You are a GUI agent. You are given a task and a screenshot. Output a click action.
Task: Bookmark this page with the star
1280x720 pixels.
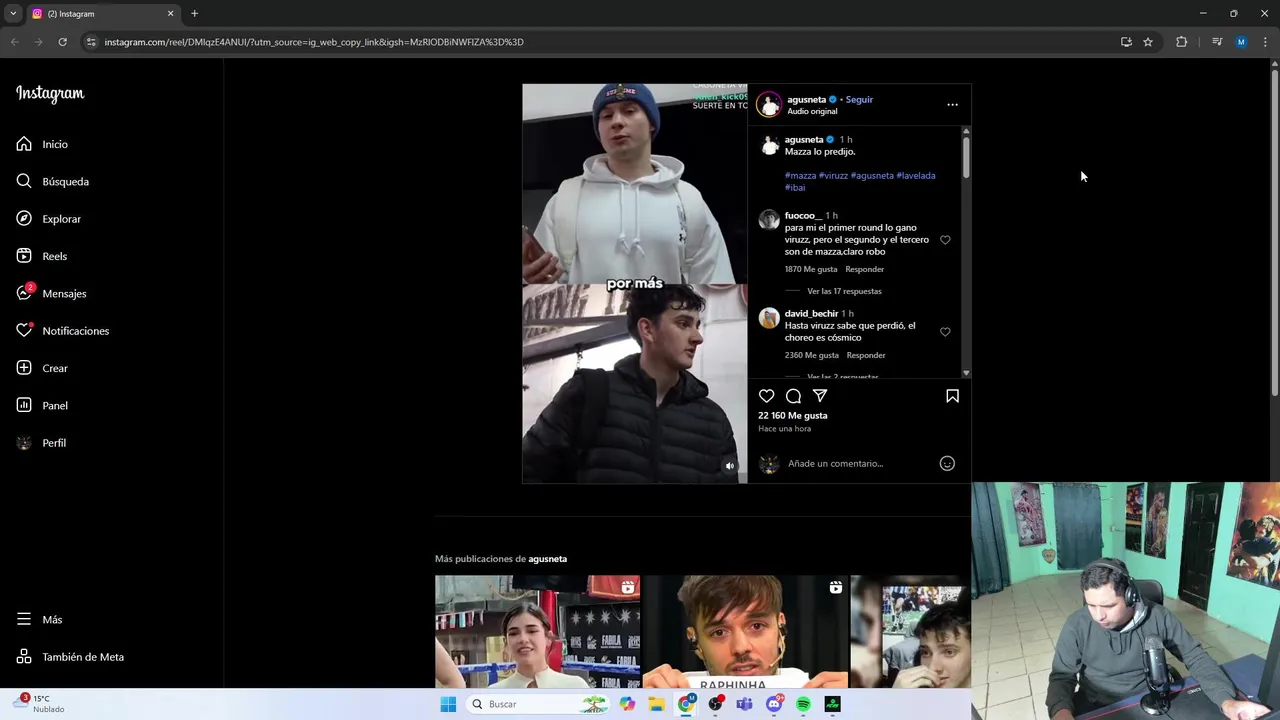[1148, 42]
